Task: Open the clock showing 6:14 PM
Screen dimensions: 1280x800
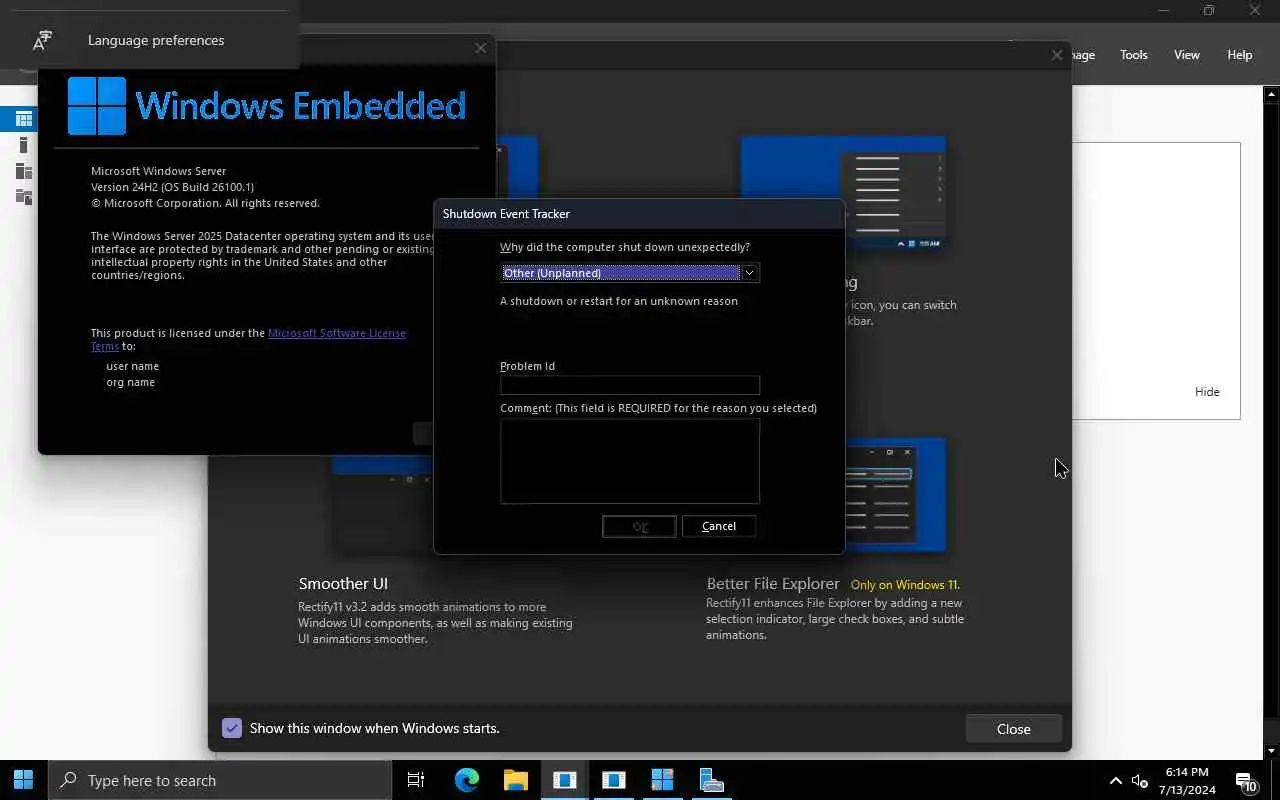Action: pyautogui.click(x=1187, y=781)
